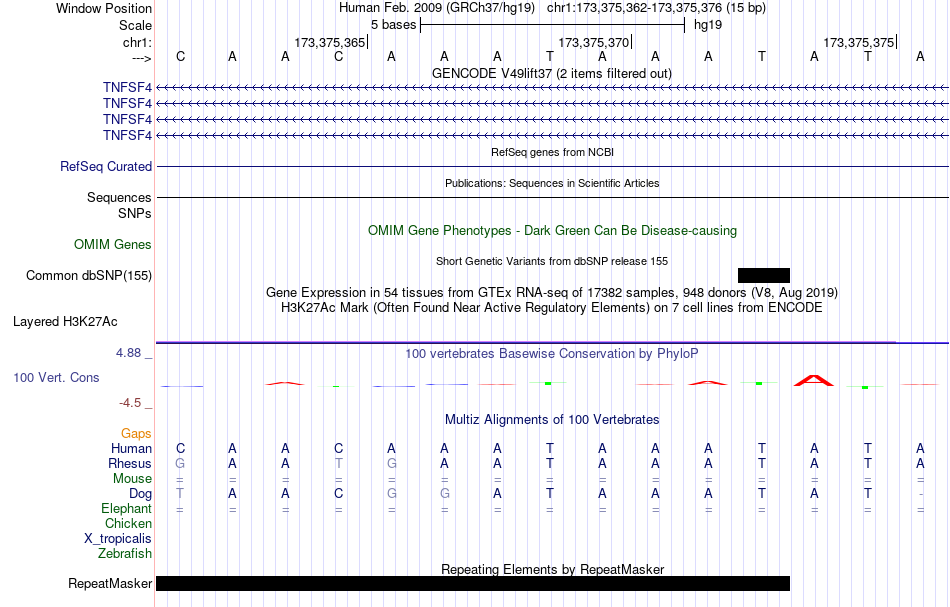Open 'GENCODE V49lift37 (2 items filtered out)' track title
Screen dimensions: 950x607
click(x=552, y=74)
